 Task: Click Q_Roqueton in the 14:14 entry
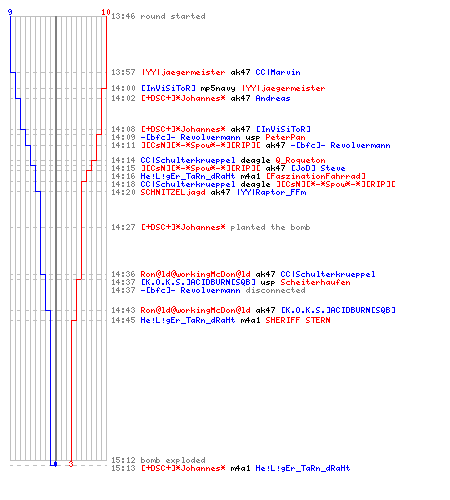[x=300, y=160]
